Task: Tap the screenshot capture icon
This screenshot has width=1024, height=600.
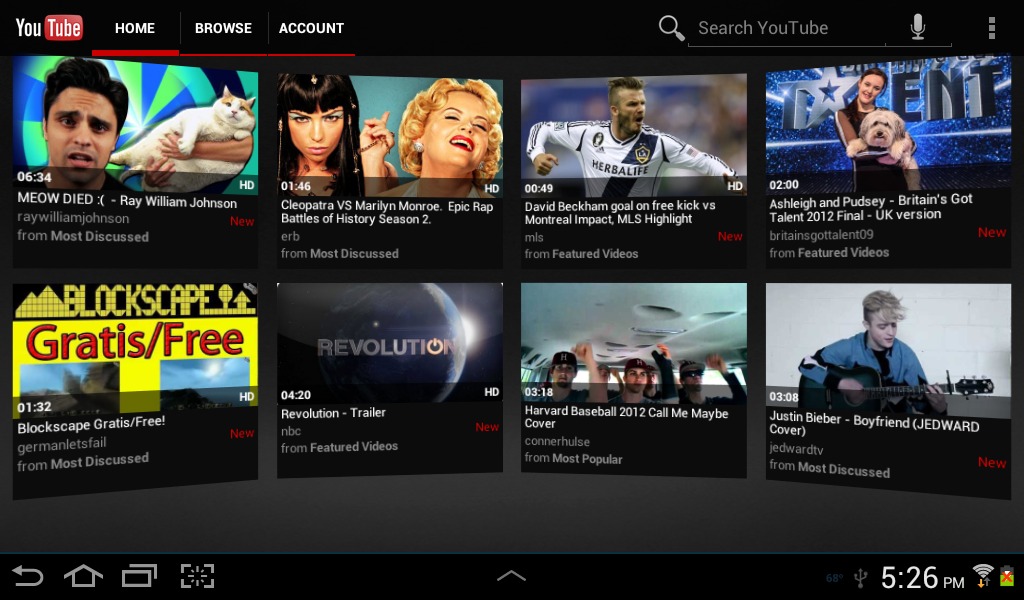Action: click(x=197, y=576)
